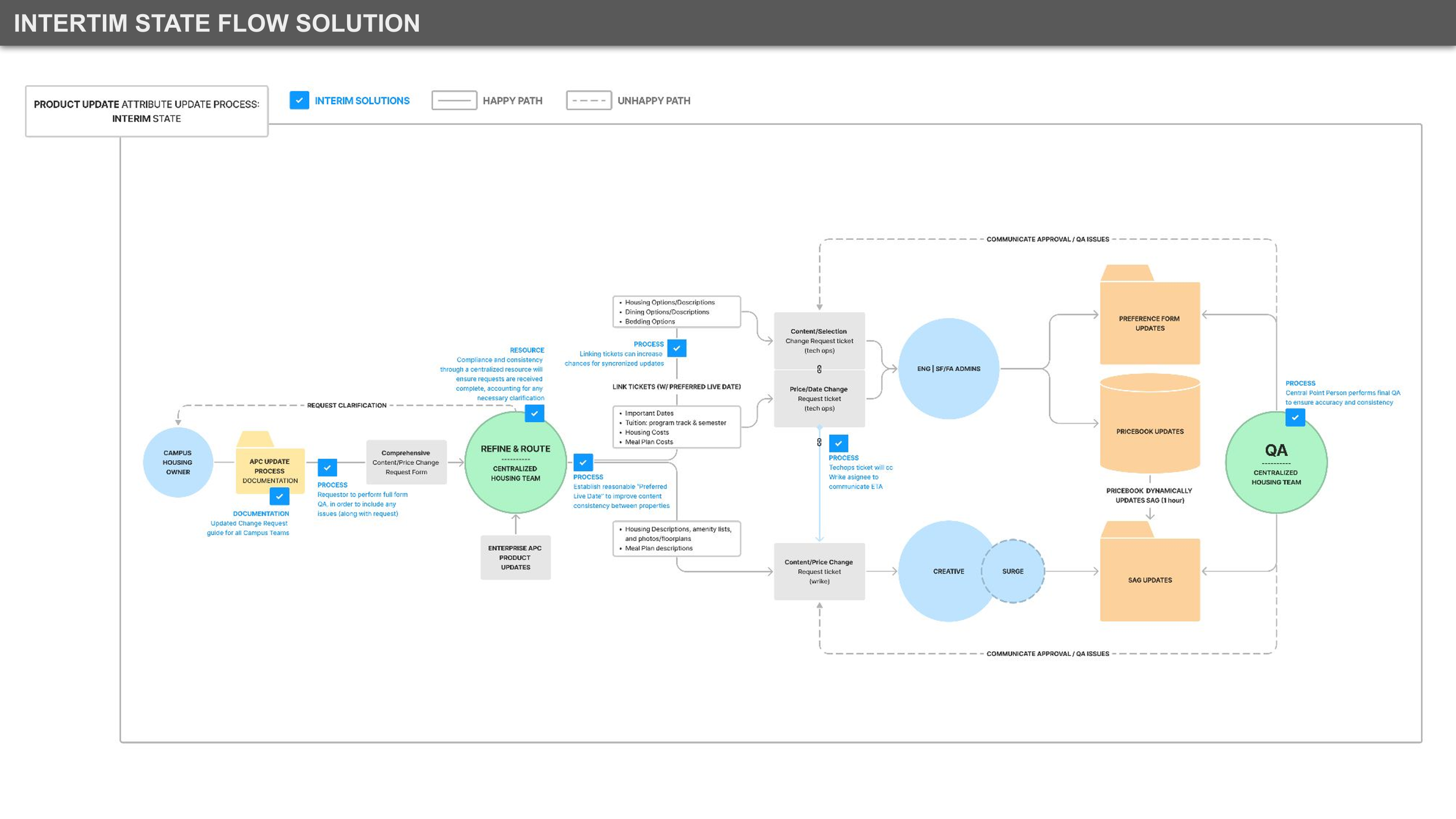Click 'LINK TICKETS (W/ PREFERRED LIVE DATE)' label
The height and width of the screenshot is (819, 1456).
click(677, 387)
